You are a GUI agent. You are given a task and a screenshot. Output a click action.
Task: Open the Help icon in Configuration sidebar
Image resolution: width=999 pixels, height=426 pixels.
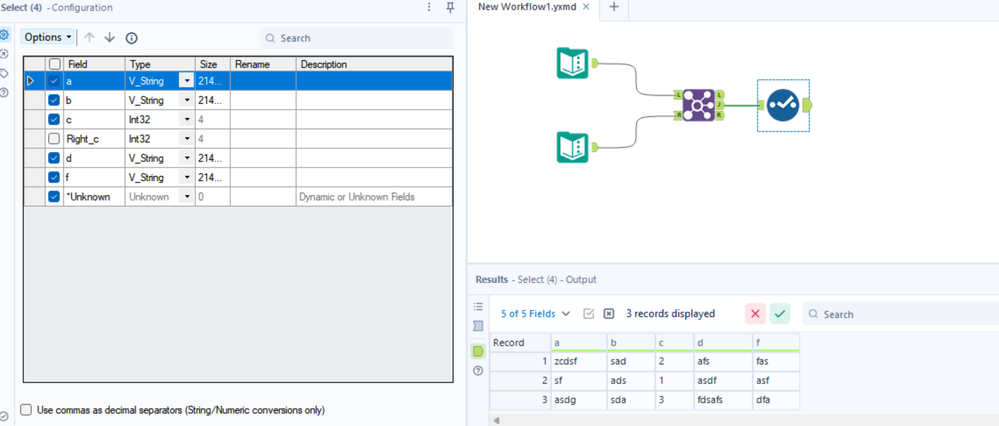(4, 92)
